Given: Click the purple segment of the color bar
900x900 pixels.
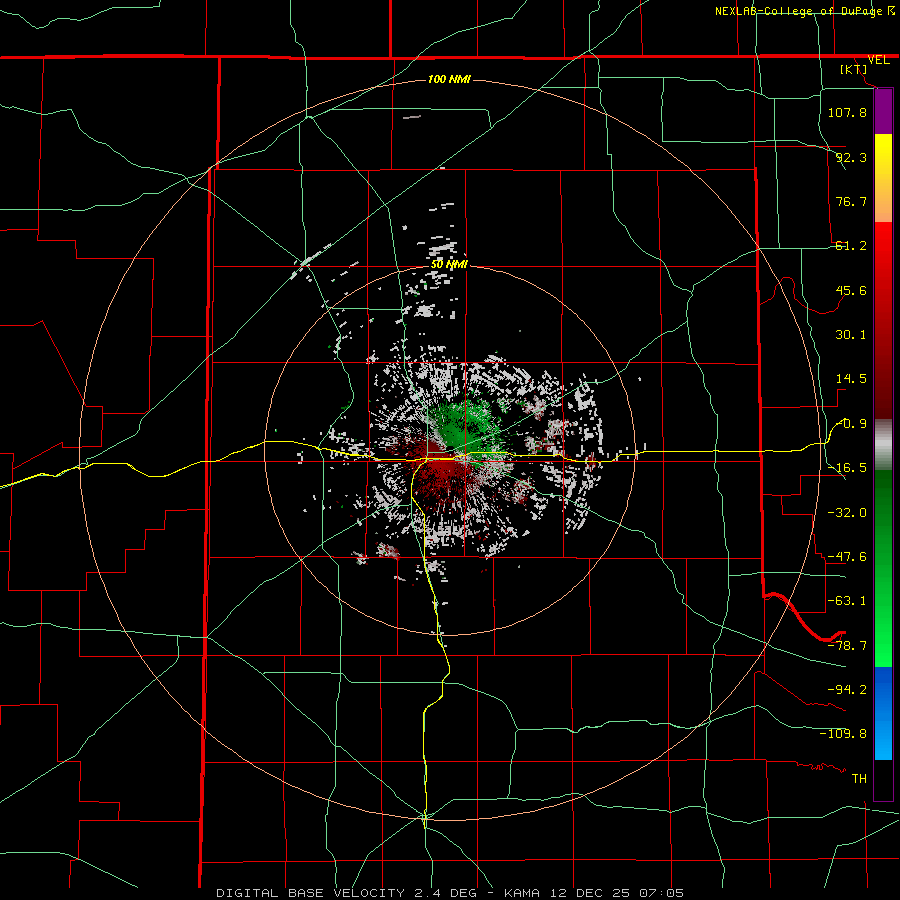Looking at the screenshot, I should 883,112.
